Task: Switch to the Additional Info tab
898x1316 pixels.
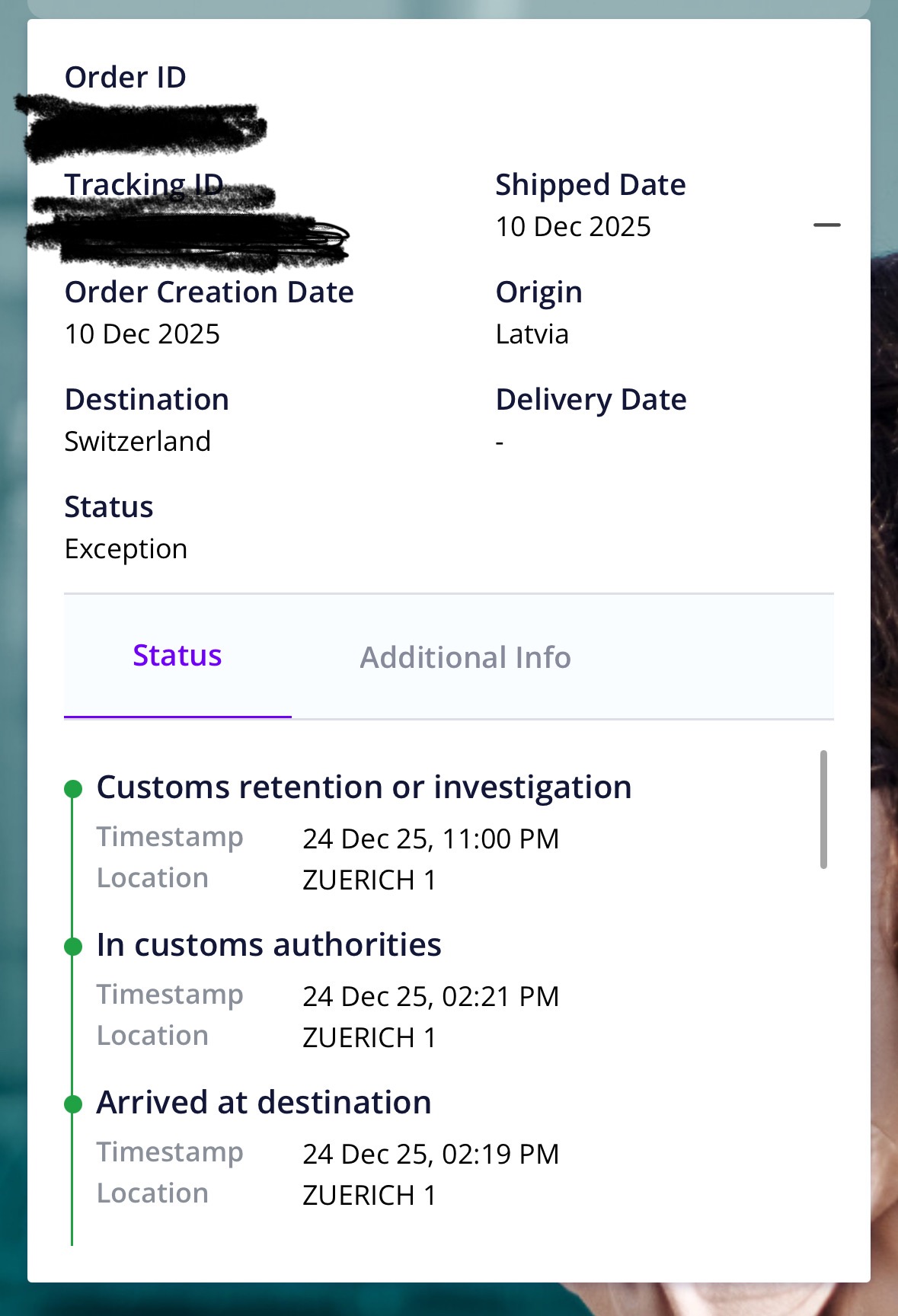Action: tap(465, 657)
